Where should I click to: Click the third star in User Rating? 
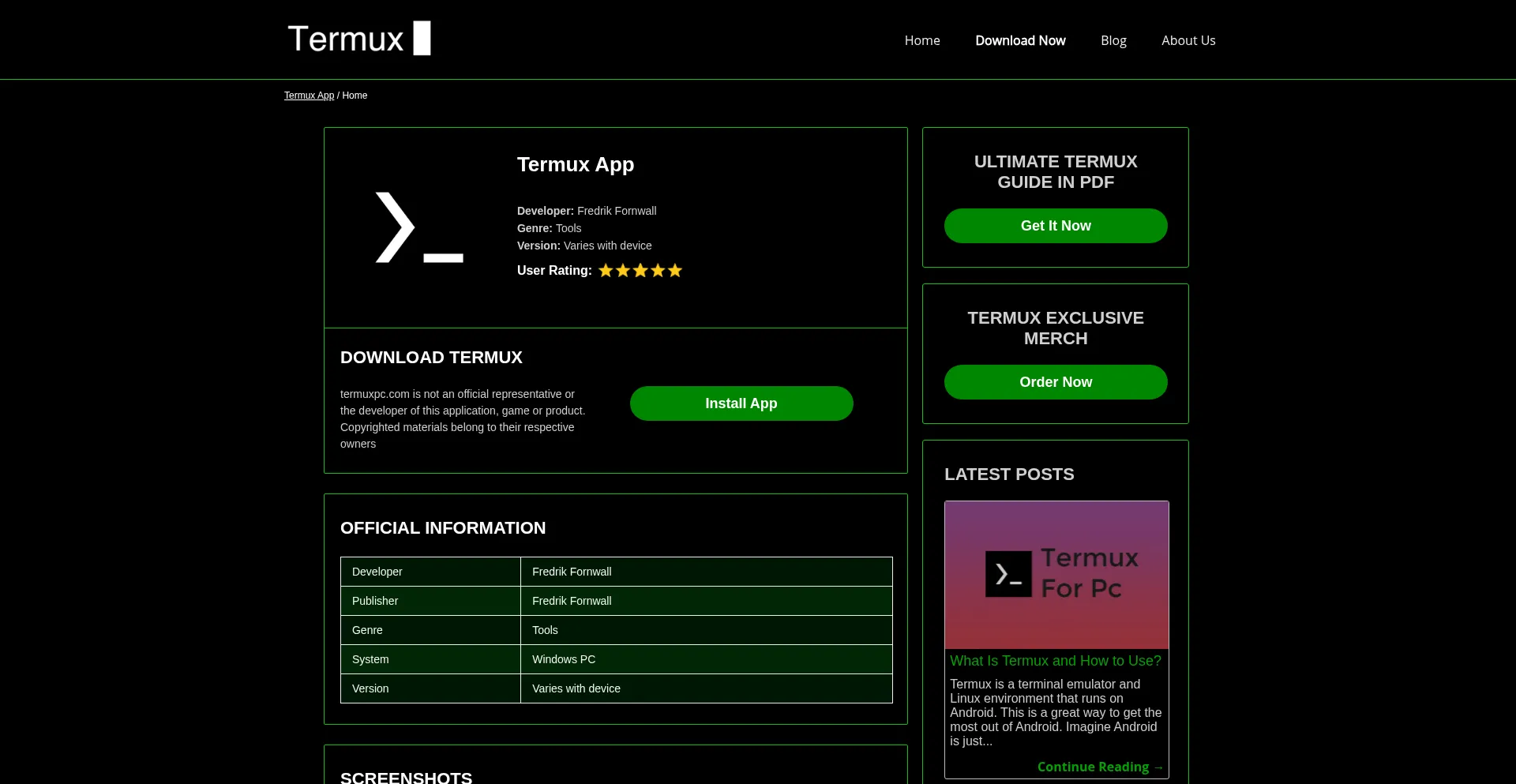click(x=640, y=270)
